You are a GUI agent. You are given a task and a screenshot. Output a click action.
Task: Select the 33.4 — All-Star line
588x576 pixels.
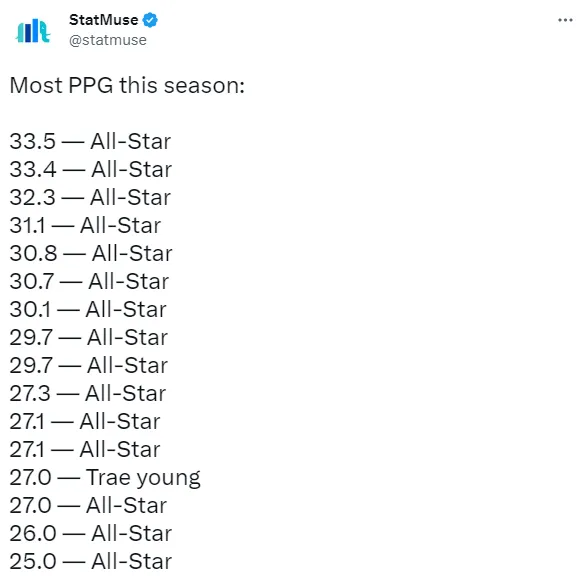tap(91, 169)
